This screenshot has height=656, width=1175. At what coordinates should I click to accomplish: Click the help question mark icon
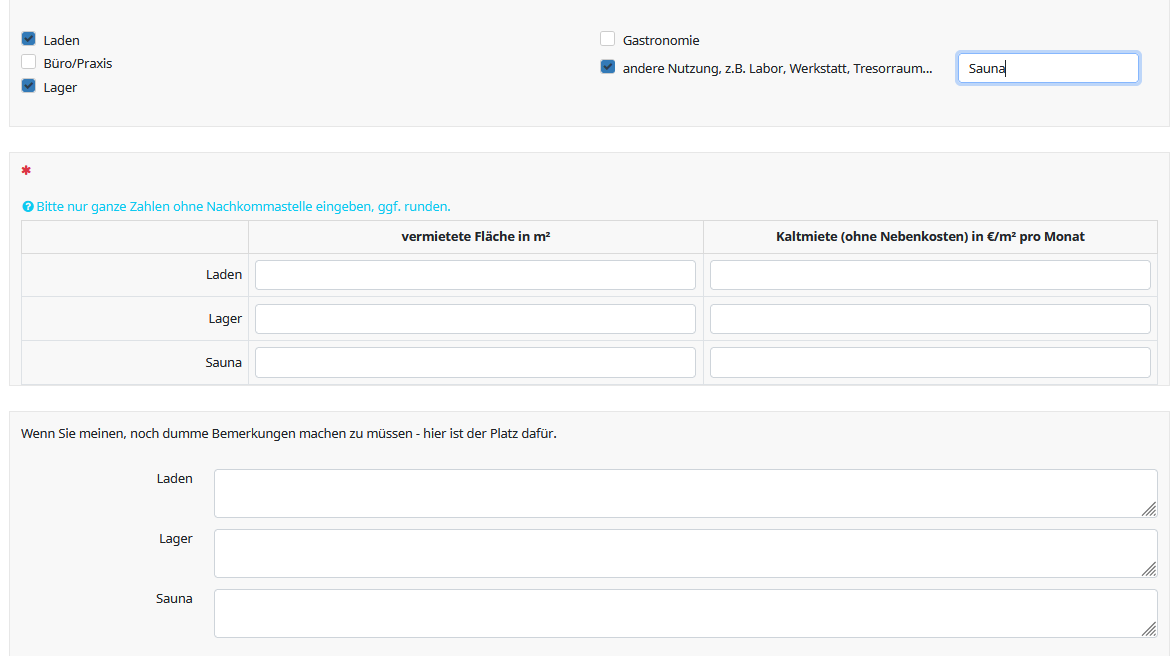pos(28,207)
